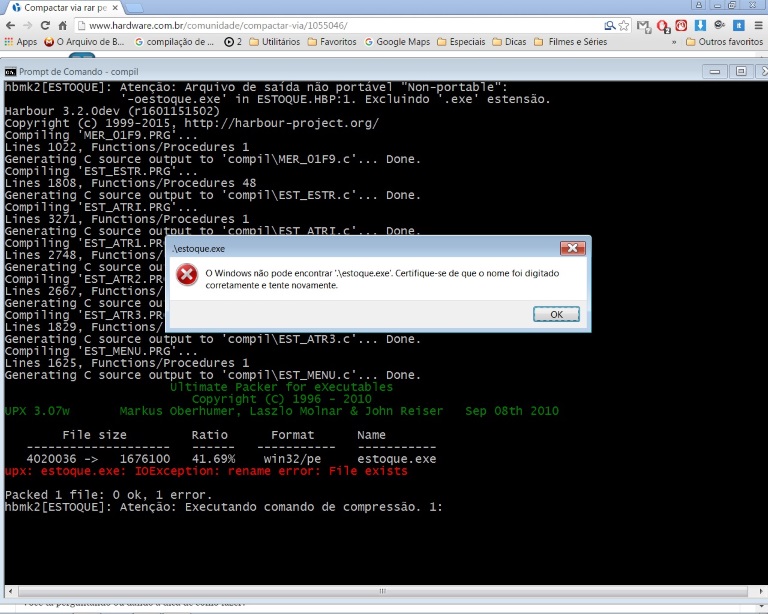The image size is (768, 614).
Task: Open the bookmark labeled '2'
Action: pos(233,42)
